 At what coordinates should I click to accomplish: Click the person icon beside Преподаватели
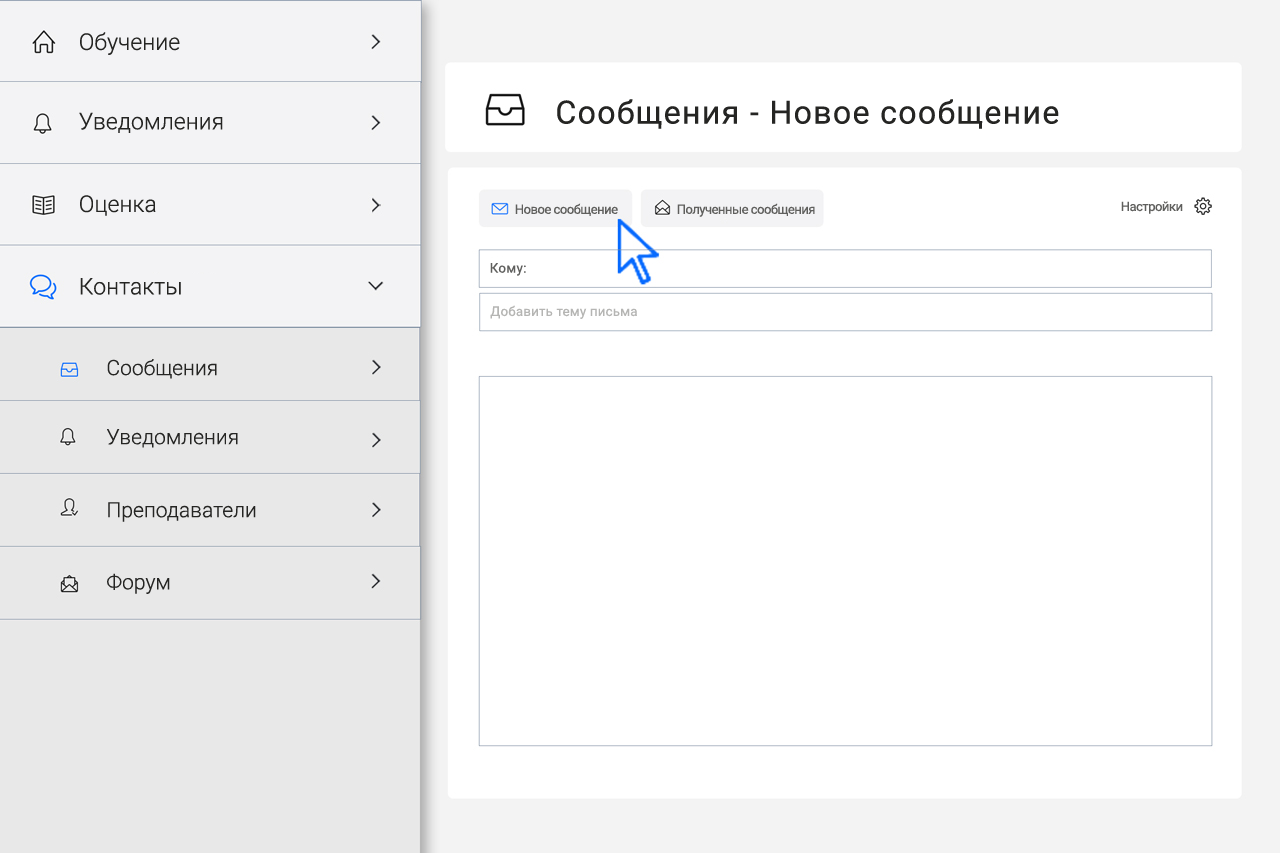click(x=69, y=509)
